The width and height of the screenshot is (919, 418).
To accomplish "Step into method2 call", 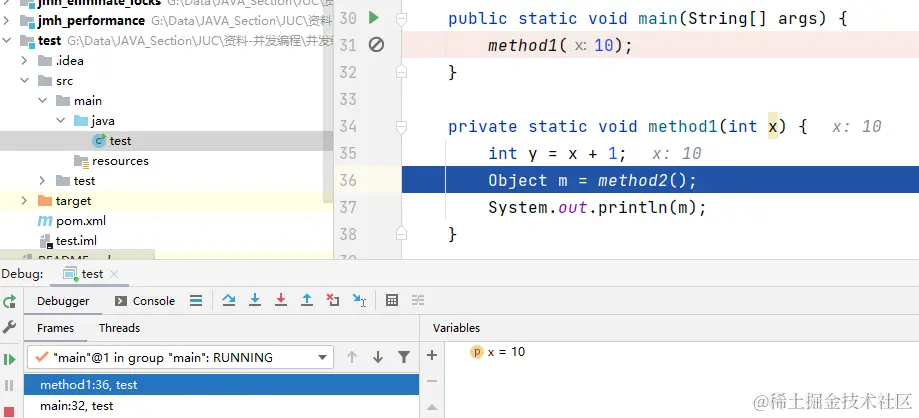I will tap(254, 301).
